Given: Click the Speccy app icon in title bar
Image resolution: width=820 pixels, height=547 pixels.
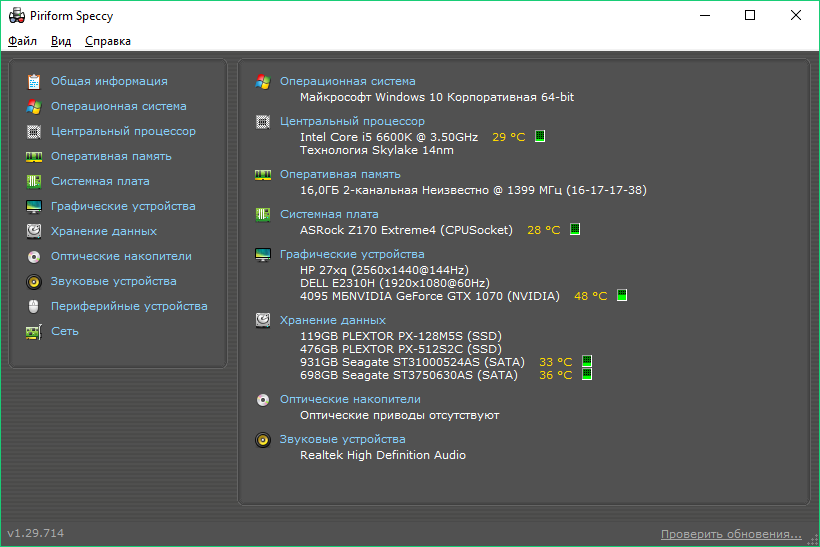Looking at the screenshot, I should click(x=17, y=16).
